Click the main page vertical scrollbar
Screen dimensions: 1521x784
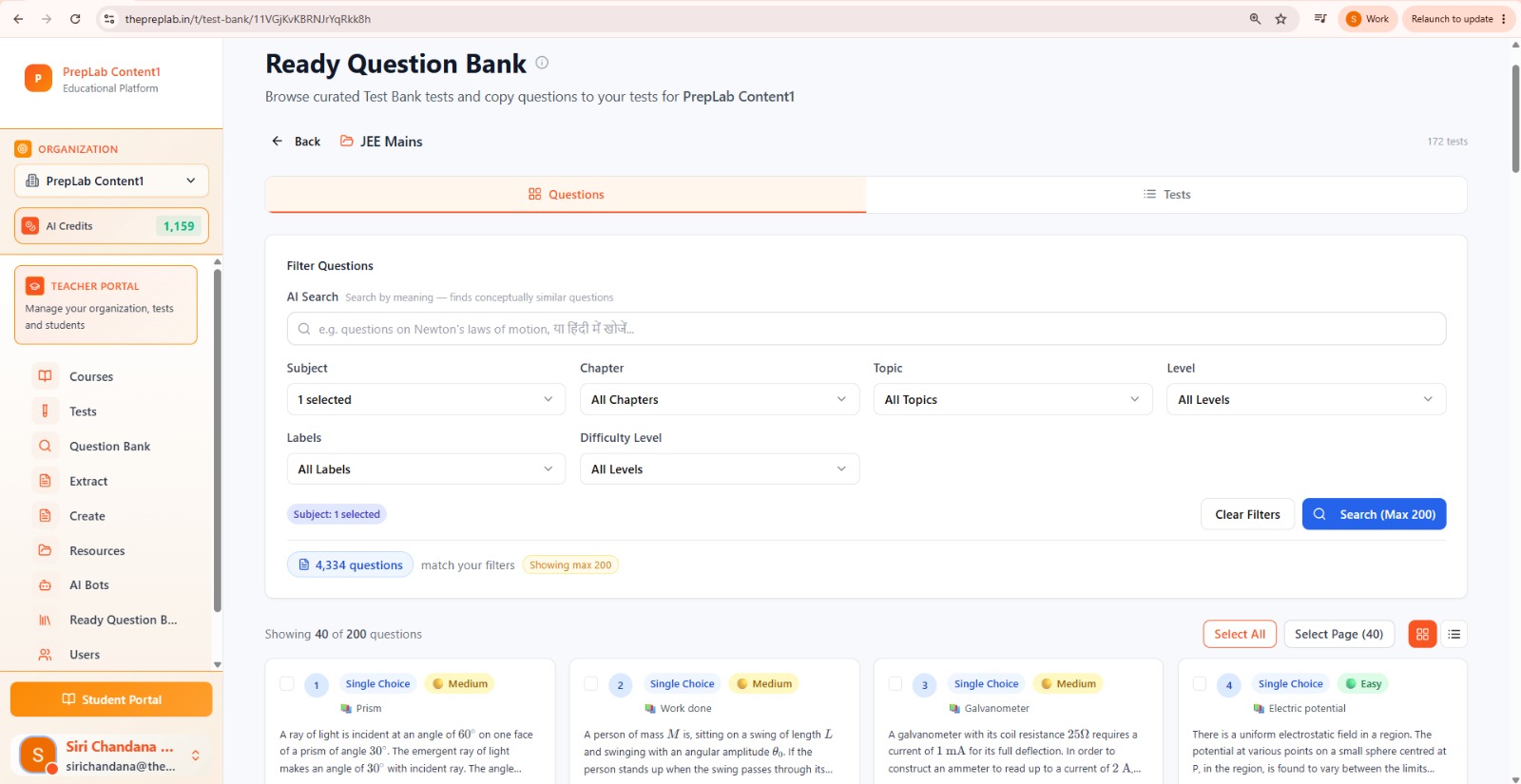coord(1515,119)
